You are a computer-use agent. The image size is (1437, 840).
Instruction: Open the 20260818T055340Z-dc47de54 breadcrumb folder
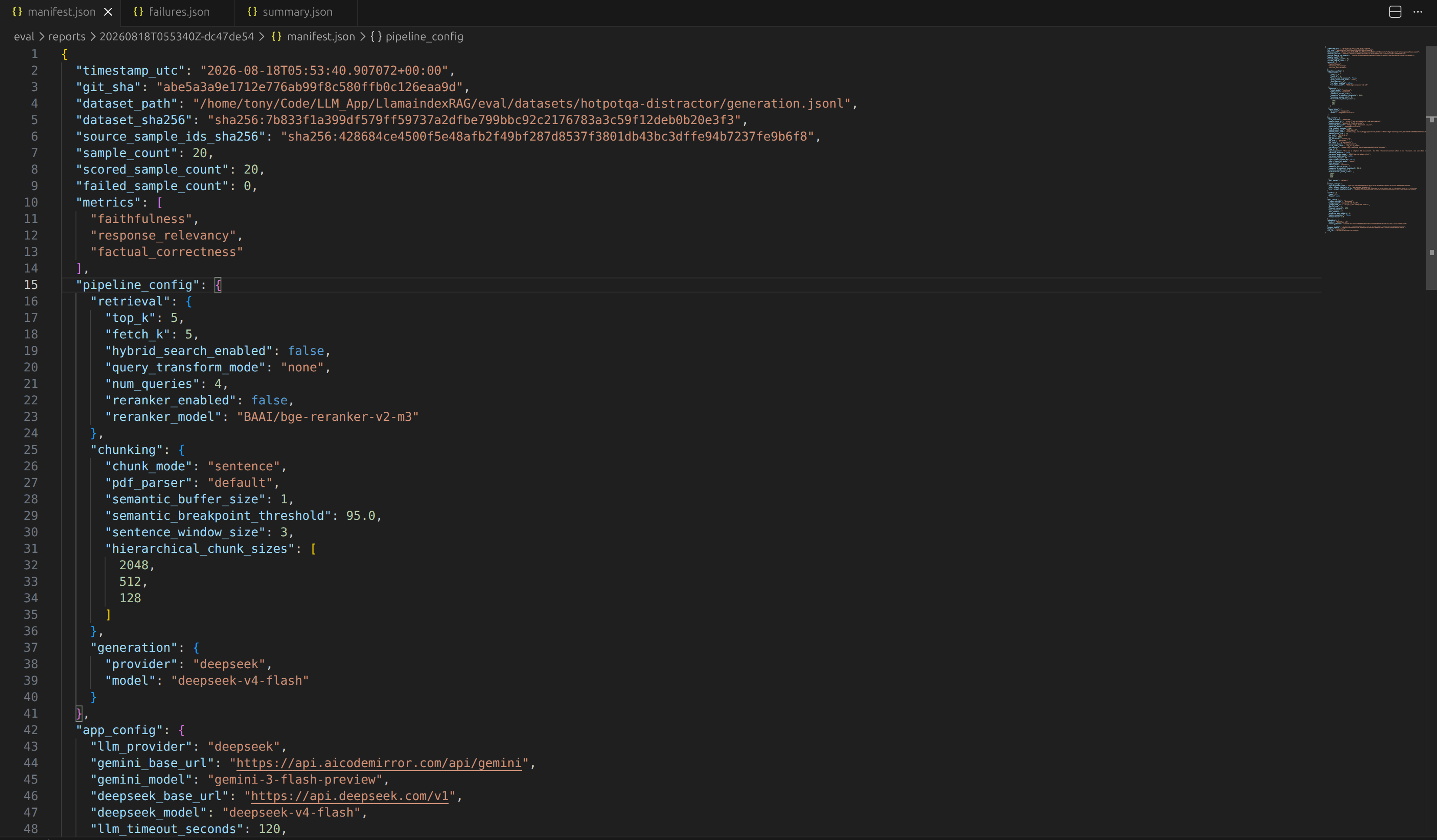(177, 36)
